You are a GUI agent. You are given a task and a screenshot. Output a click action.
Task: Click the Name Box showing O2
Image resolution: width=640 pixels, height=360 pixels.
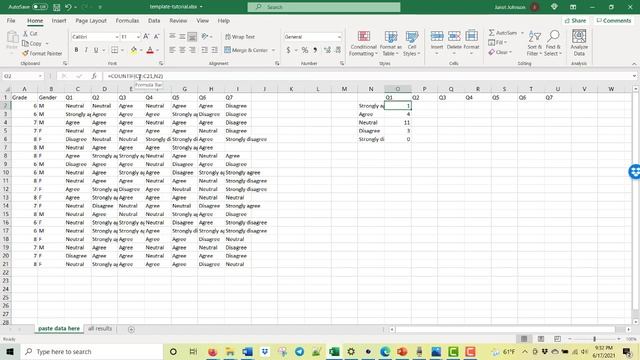click(x=22, y=76)
